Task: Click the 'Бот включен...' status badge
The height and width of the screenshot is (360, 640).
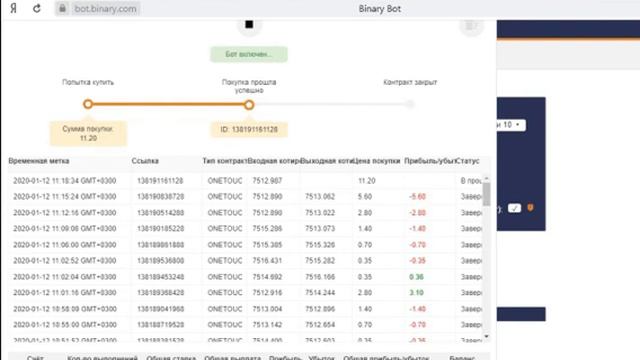Action: click(x=249, y=54)
